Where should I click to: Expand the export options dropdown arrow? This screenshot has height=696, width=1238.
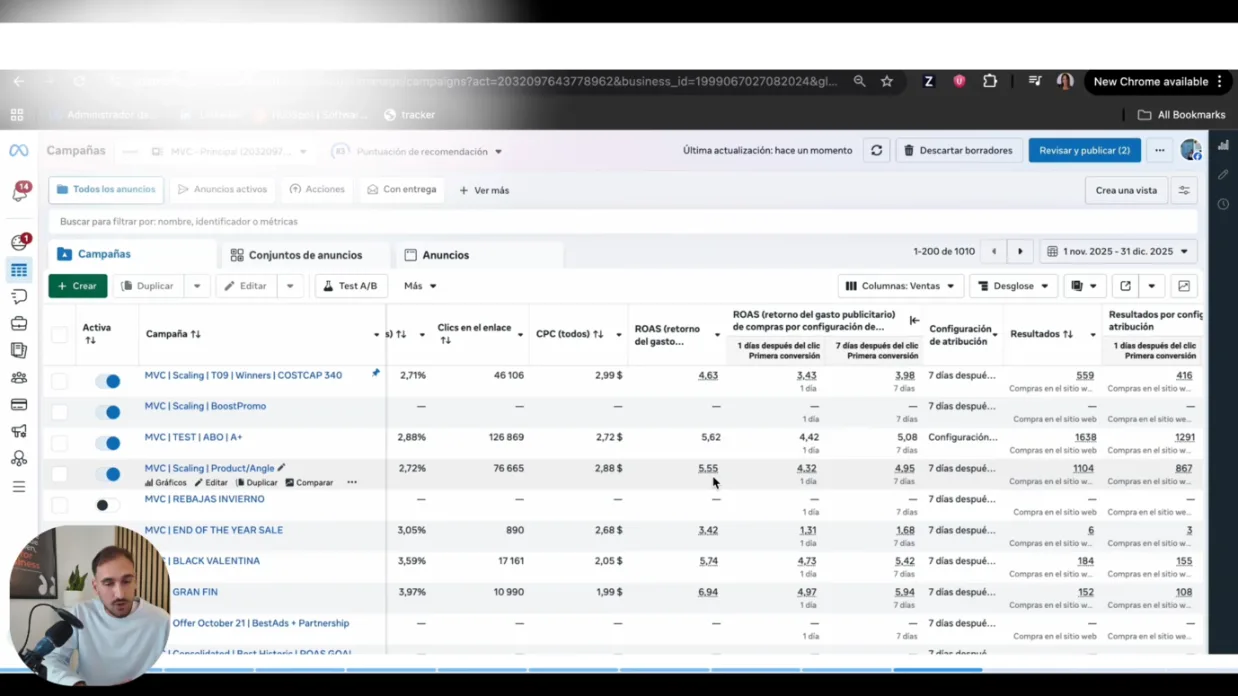point(1152,286)
